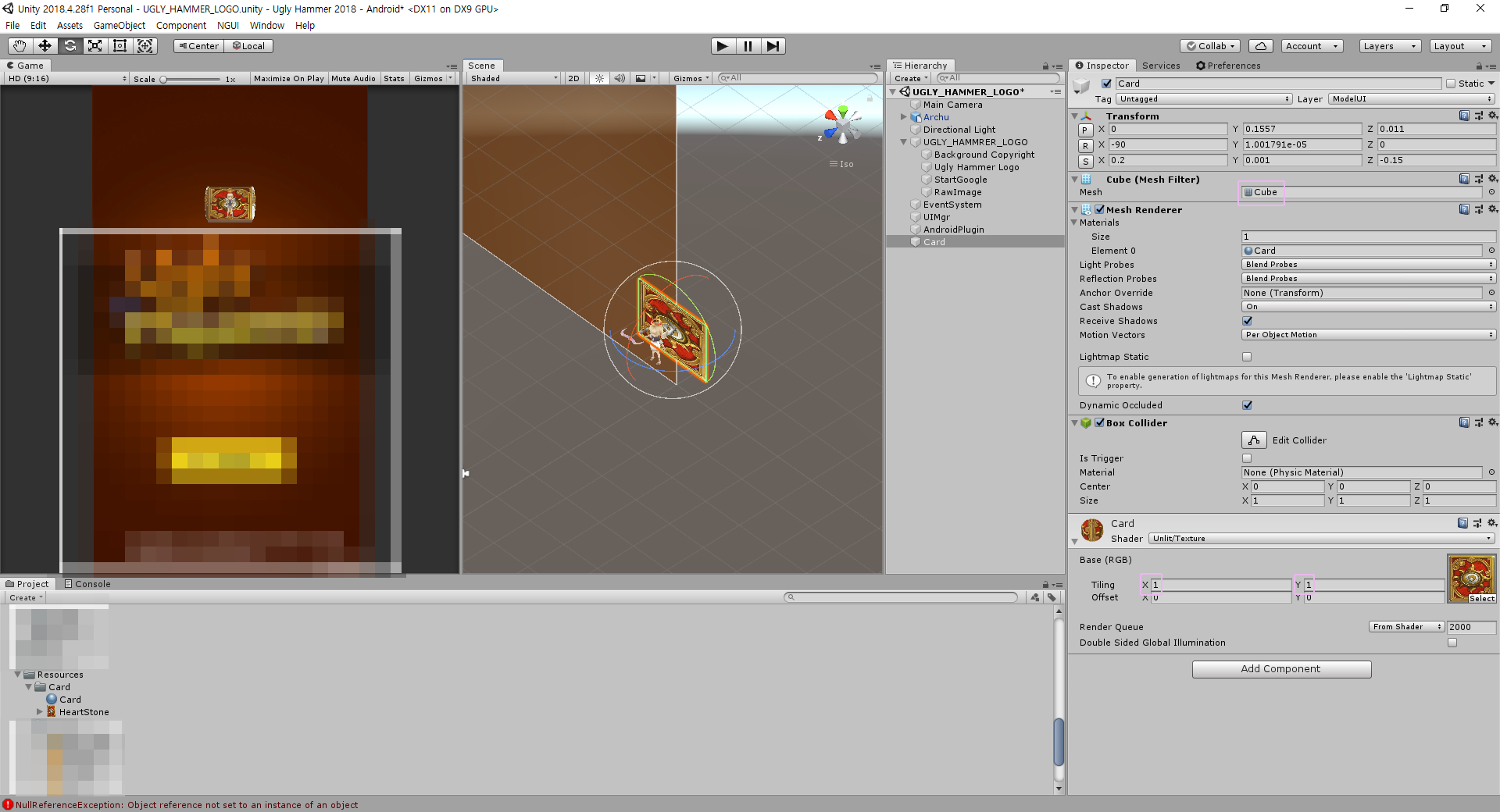The height and width of the screenshot is (812, 1500).
Task: Open Mesh Renderer preset icon
Action: (1478, 209)
